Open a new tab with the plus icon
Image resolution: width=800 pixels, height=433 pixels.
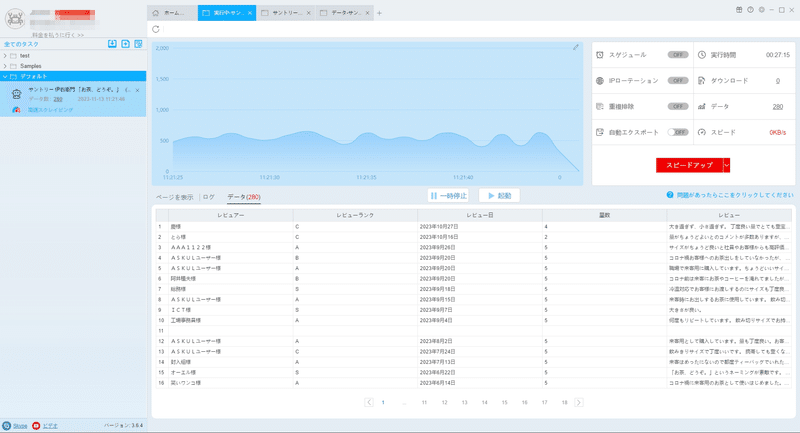[379, 13]
